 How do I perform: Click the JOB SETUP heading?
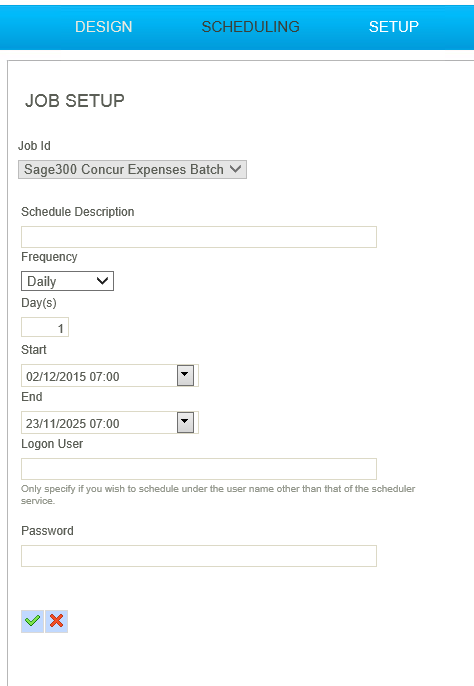[75, 101]
